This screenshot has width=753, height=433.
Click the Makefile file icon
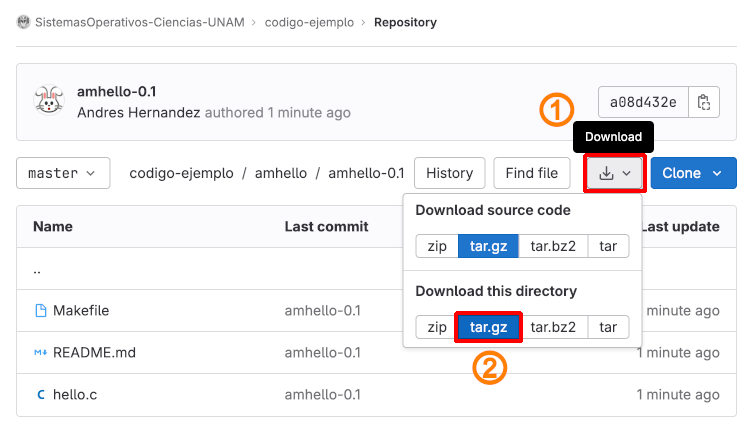41,311
